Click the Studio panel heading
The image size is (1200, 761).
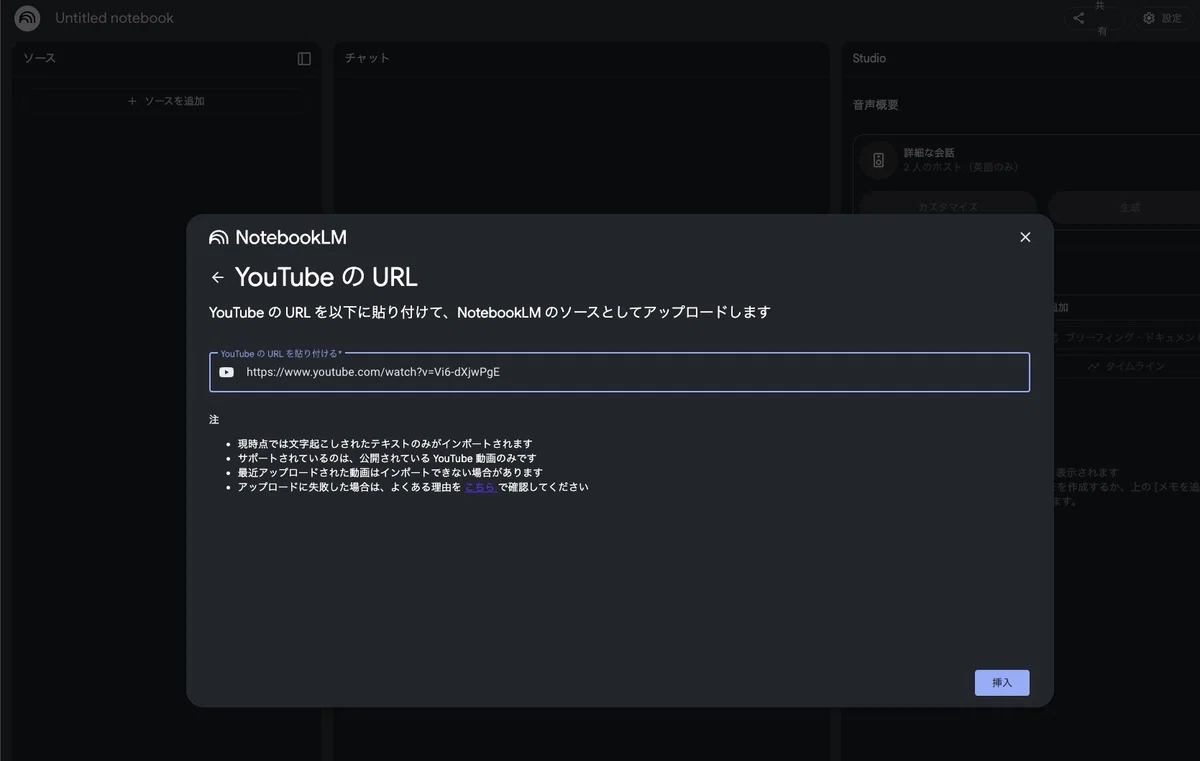(x=869, y=58)
